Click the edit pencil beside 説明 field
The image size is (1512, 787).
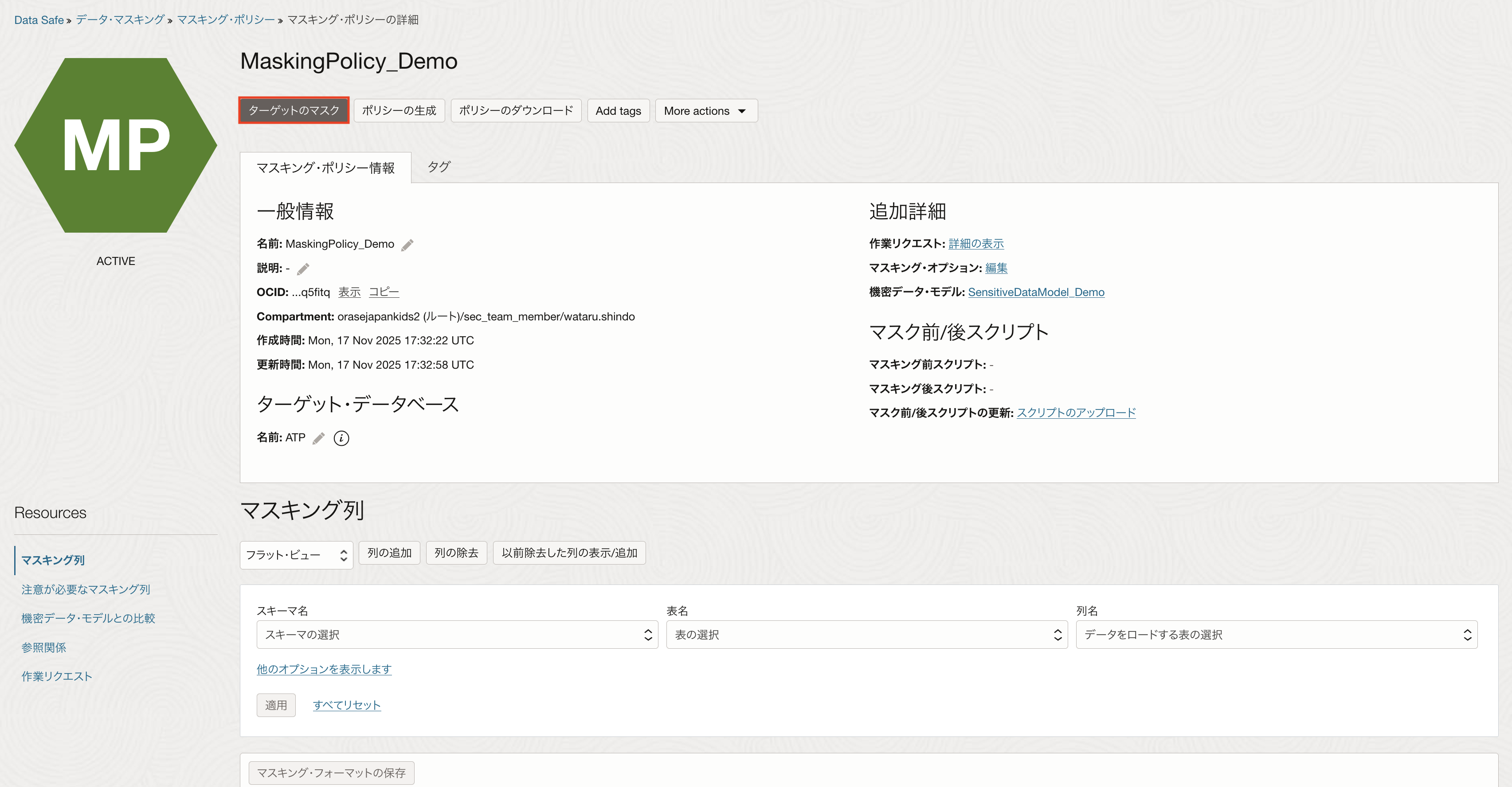303,269
